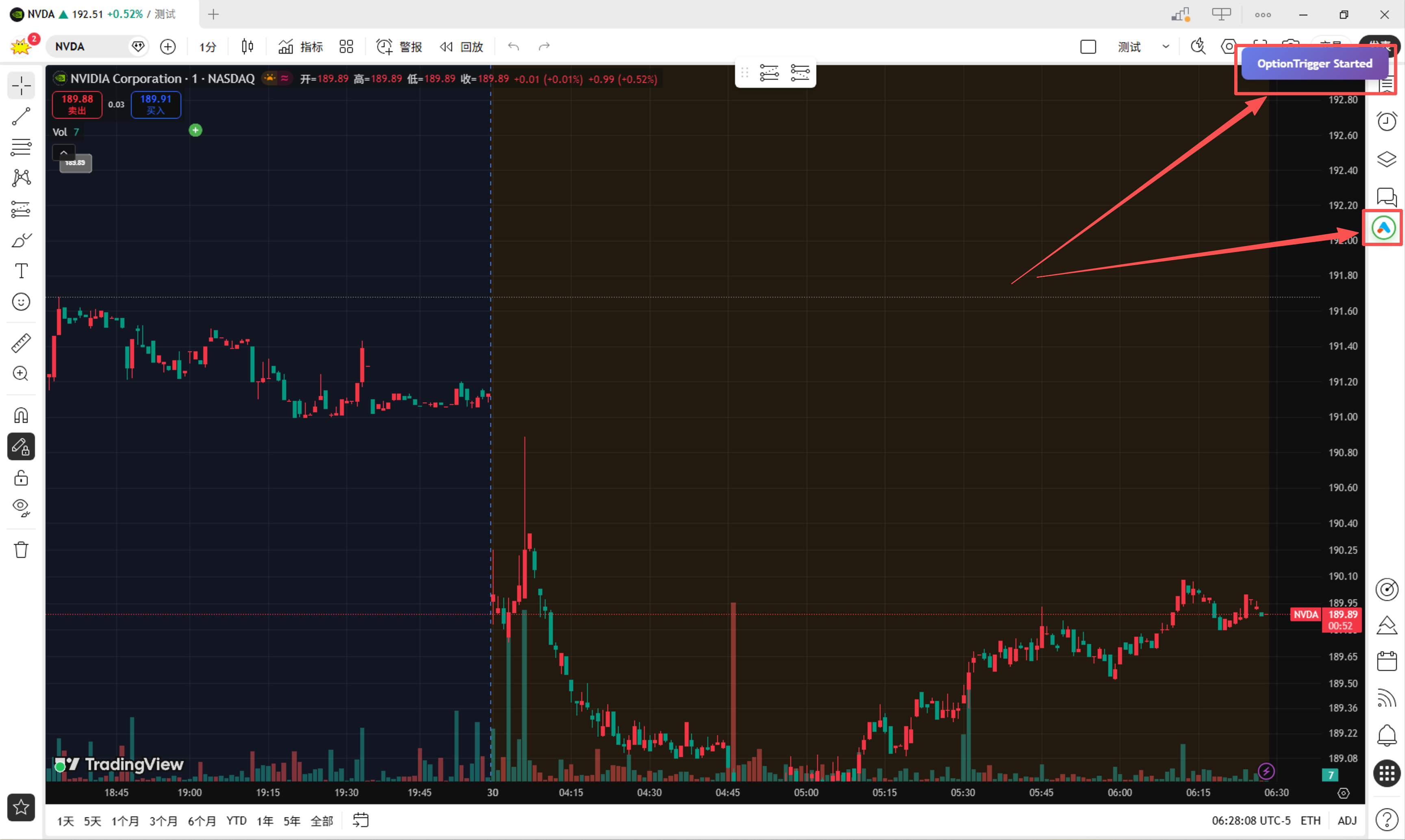Select the trend line drawing tool
This screenshot has width=1405, height=840.
click(21, 117)
